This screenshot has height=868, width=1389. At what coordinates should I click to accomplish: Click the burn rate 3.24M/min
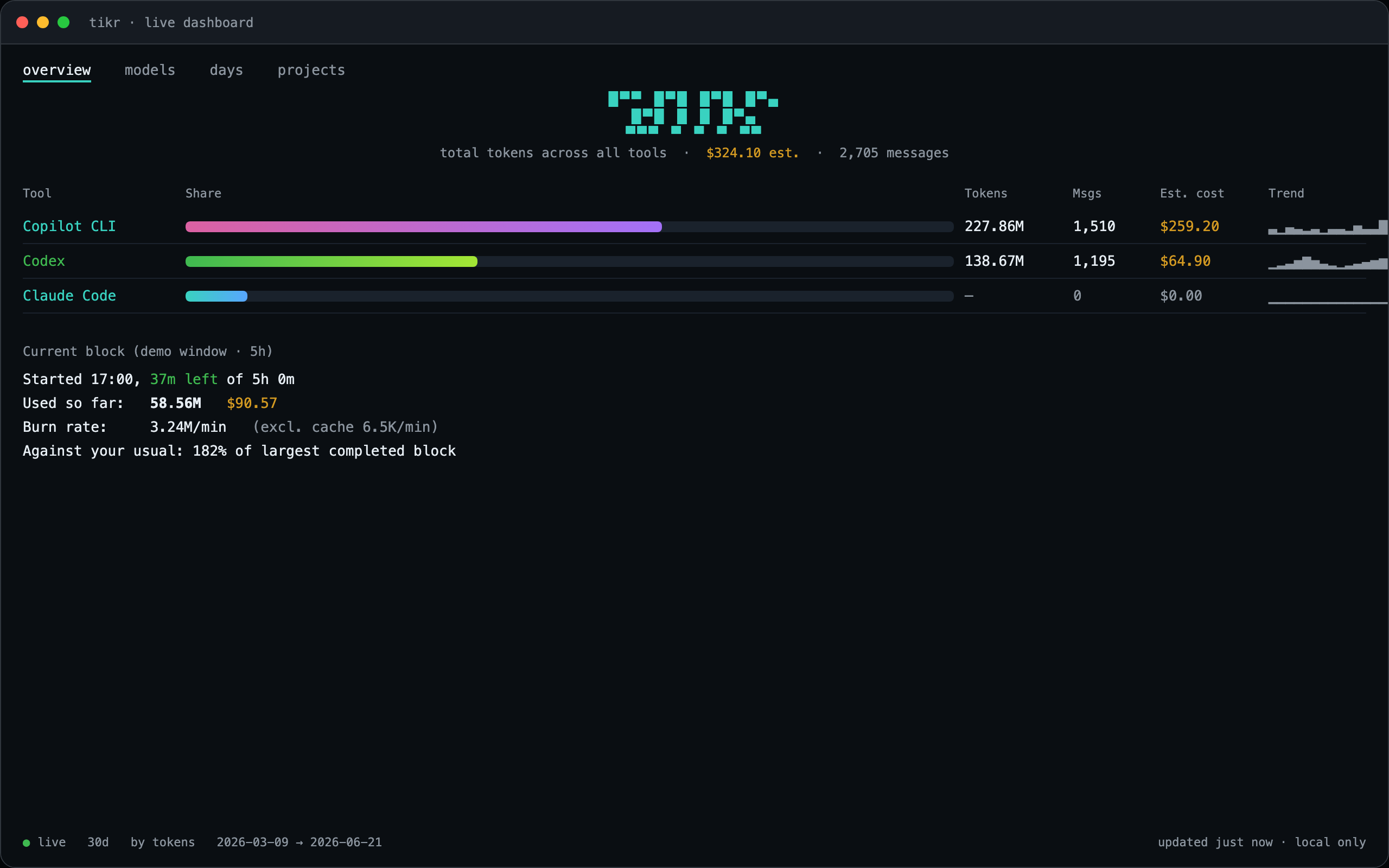point(188,427)
